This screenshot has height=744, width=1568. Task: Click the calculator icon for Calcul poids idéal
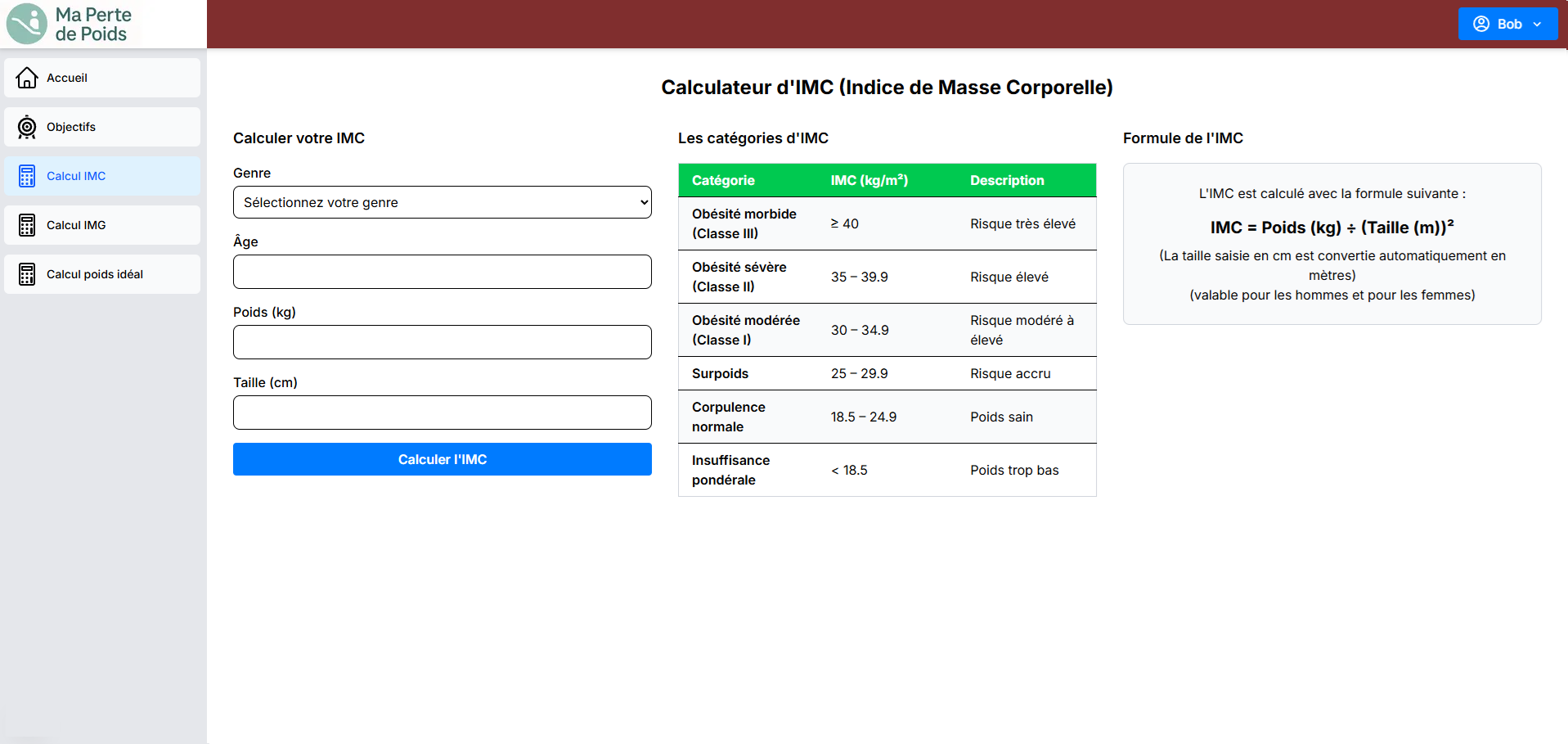[27, 274]
